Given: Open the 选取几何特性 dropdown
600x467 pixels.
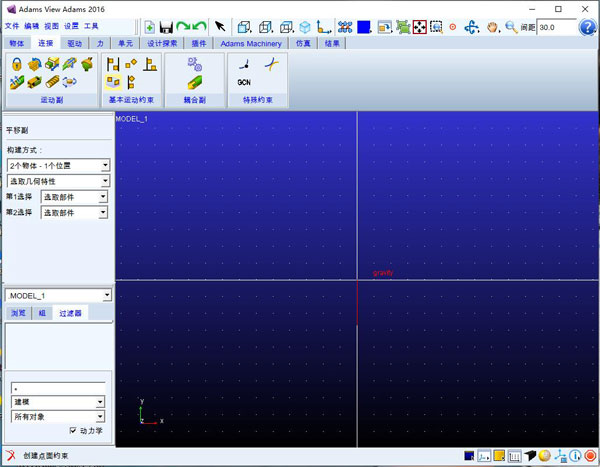Looking at the screenshot, I should click(x=59, y=181).
